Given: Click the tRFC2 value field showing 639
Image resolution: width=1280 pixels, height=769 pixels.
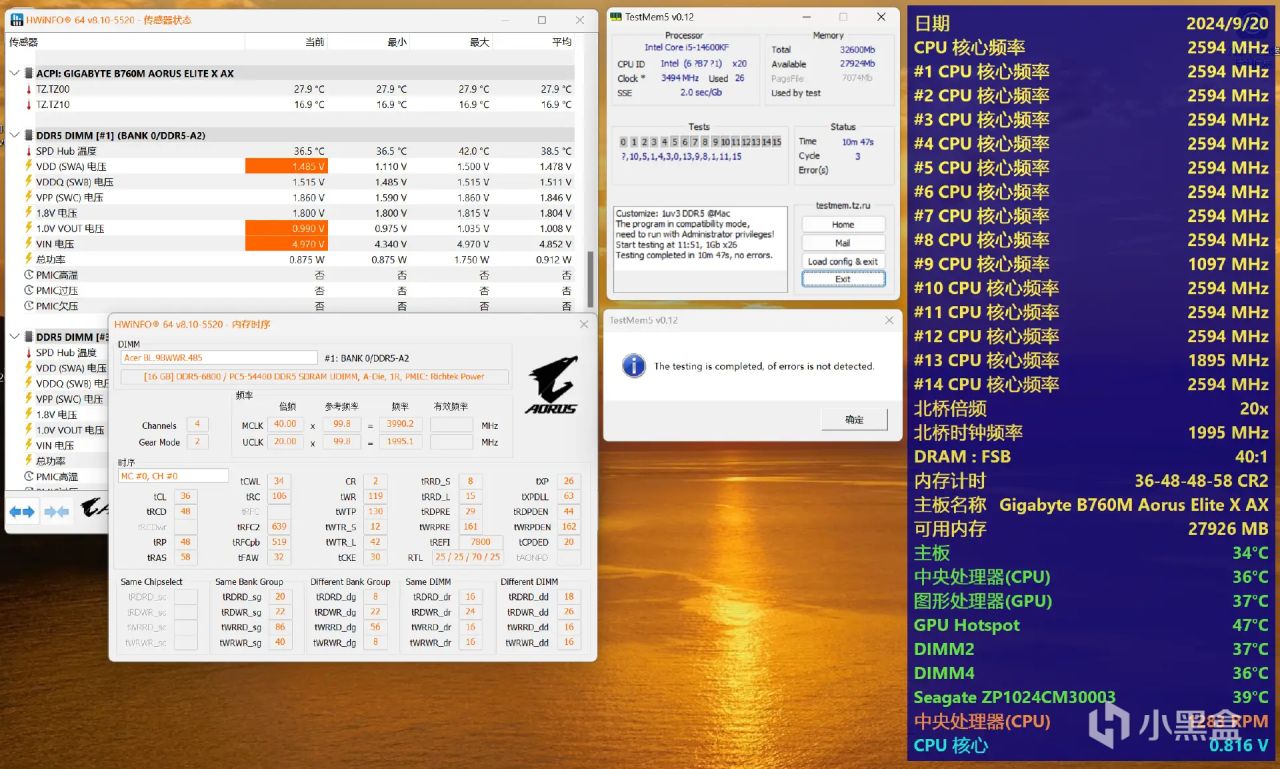Looking at the screenshot, I should 278,527.
